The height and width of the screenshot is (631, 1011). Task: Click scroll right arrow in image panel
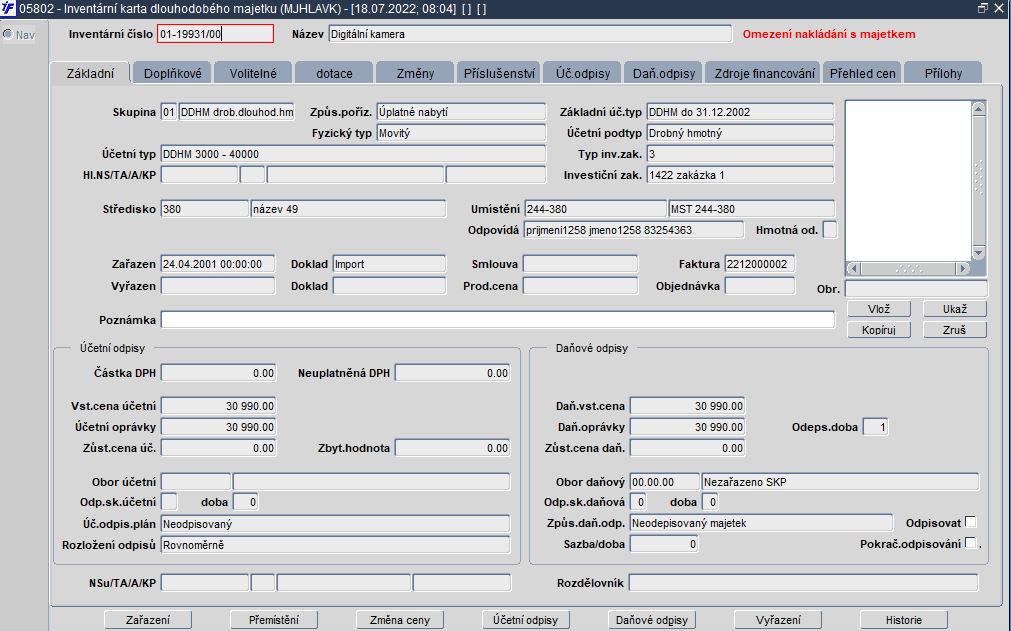(x=963, y=268)
